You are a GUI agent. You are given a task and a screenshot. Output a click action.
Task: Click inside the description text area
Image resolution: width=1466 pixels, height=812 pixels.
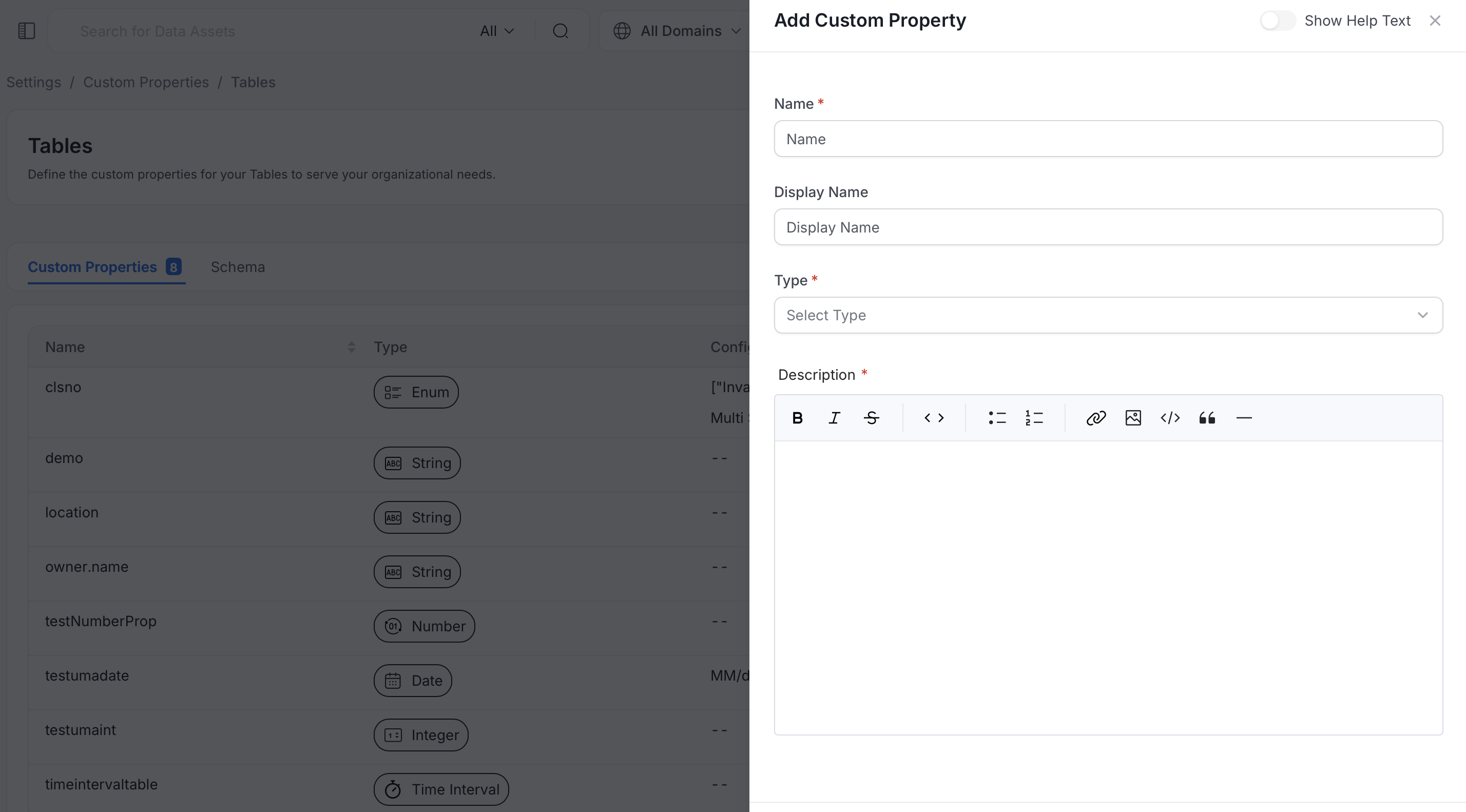coord(1108,587)
